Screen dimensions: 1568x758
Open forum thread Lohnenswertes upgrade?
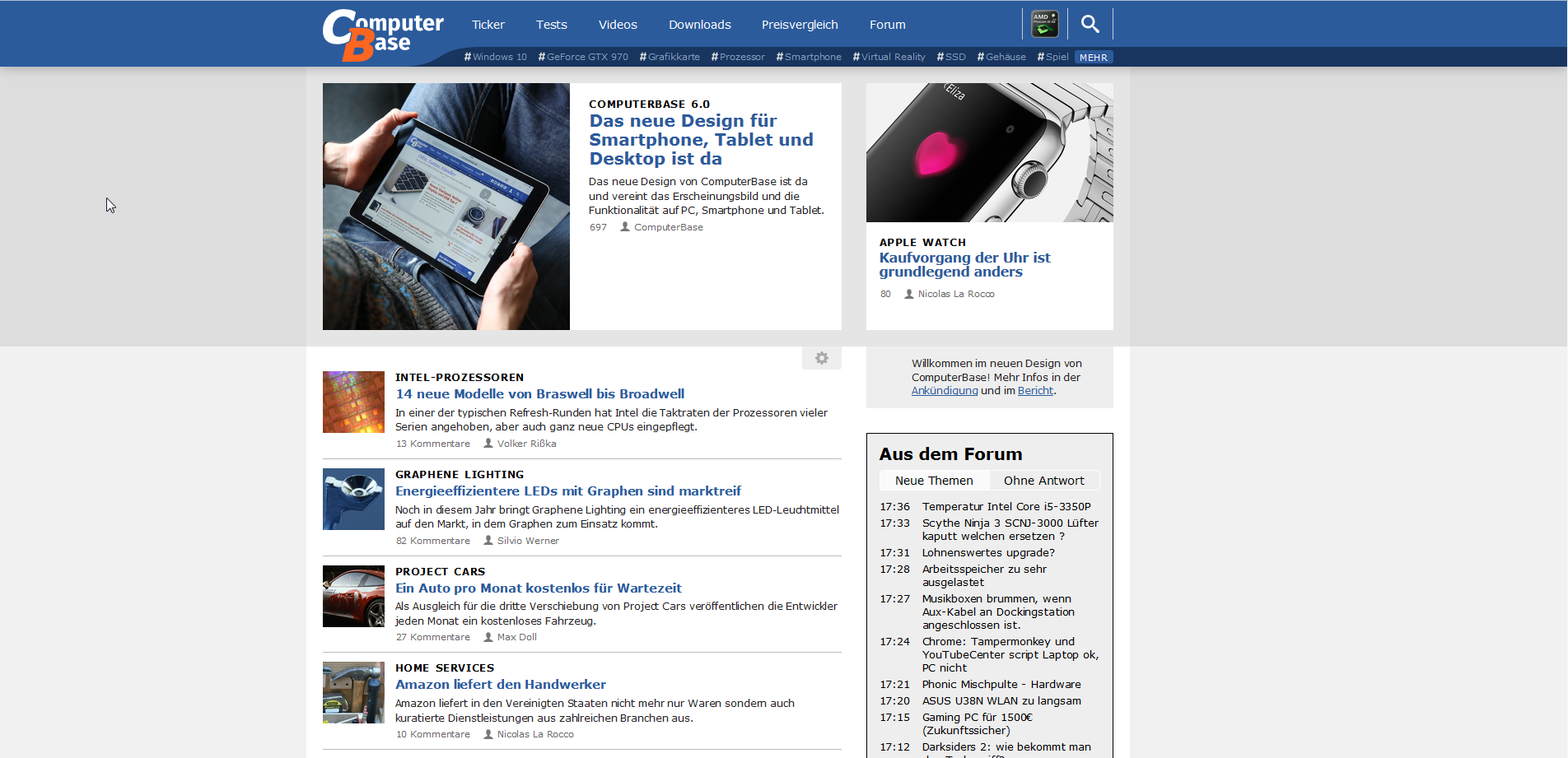coord(988,552)
